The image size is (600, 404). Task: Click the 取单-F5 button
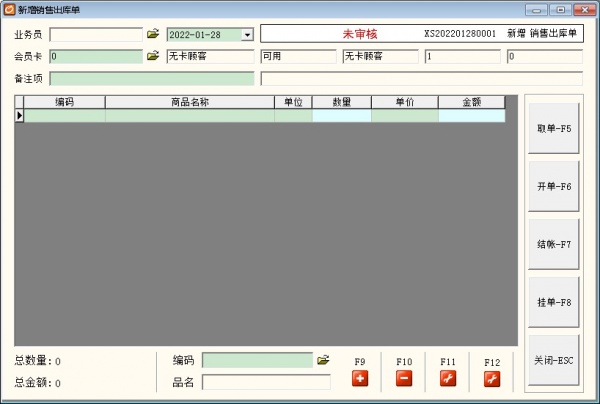[554, 129]
